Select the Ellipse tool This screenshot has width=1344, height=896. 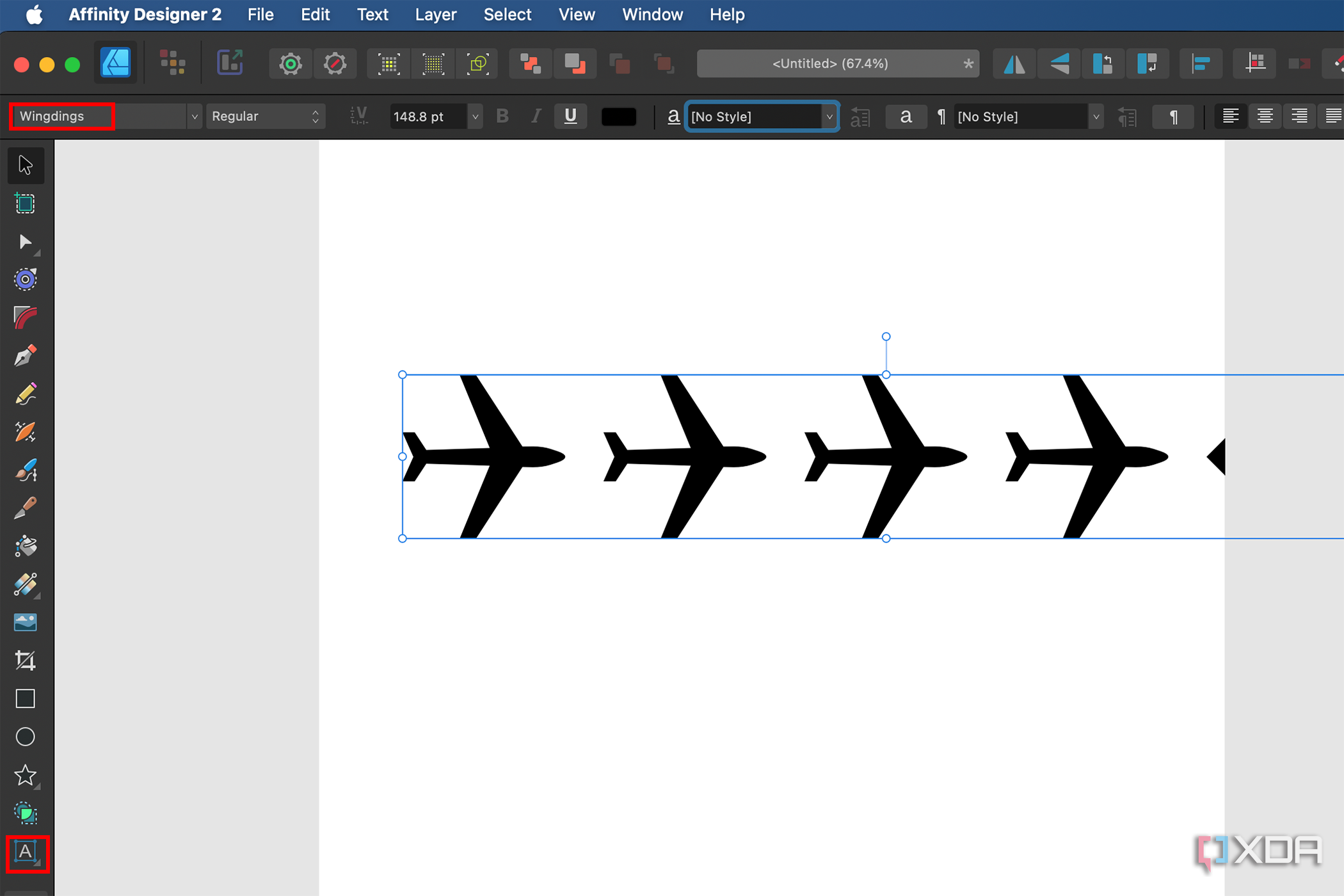(x=26, y=737)
